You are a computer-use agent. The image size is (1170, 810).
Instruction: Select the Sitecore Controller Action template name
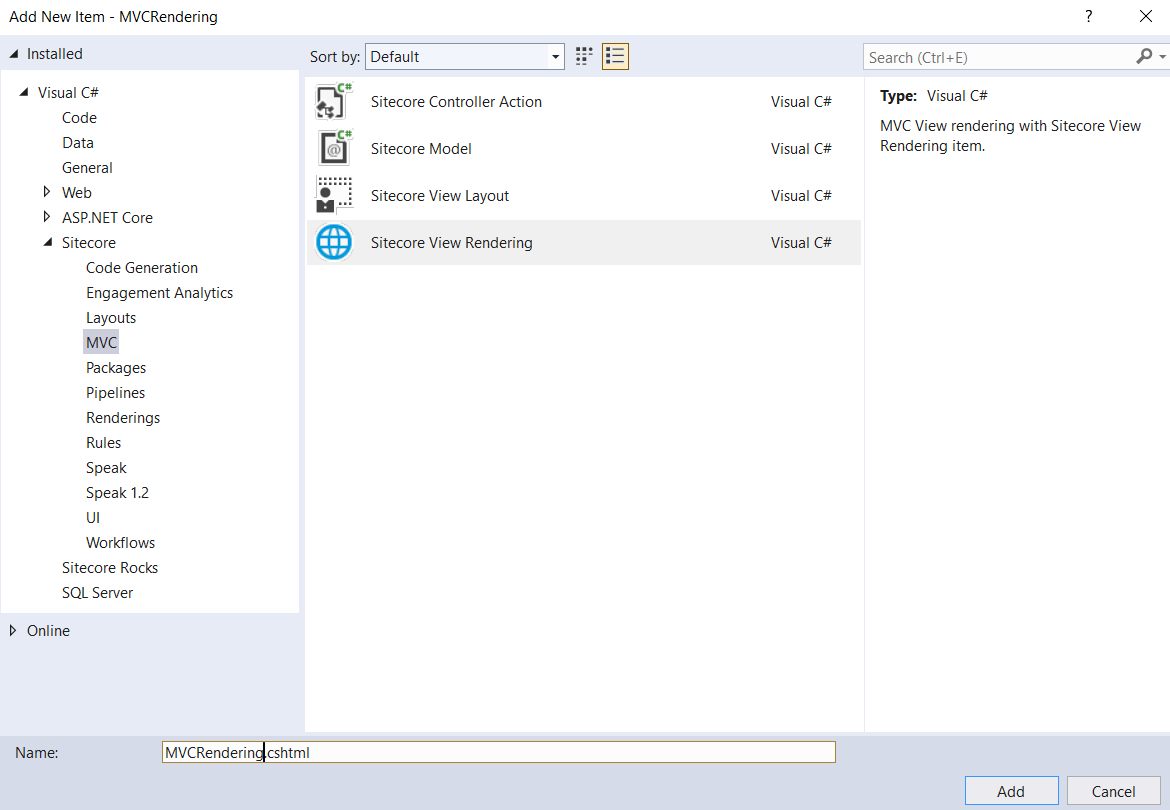(x=456, y=101)
